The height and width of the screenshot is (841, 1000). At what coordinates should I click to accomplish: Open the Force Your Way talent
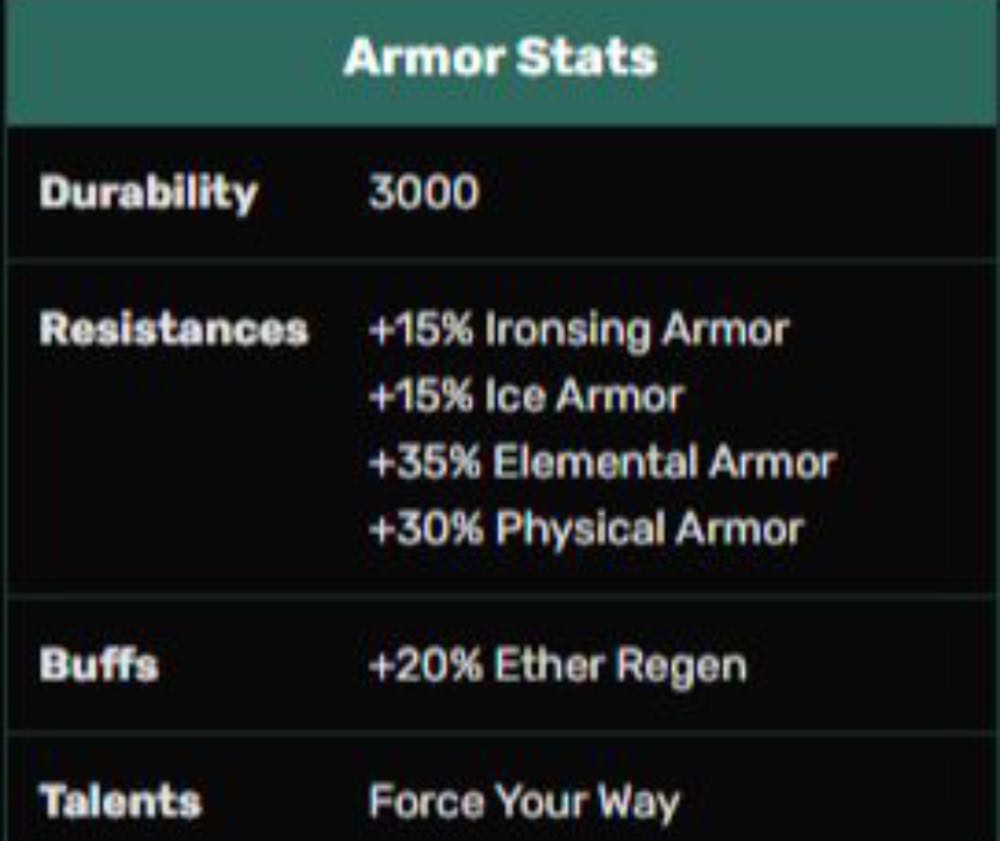tap(524, 802)
